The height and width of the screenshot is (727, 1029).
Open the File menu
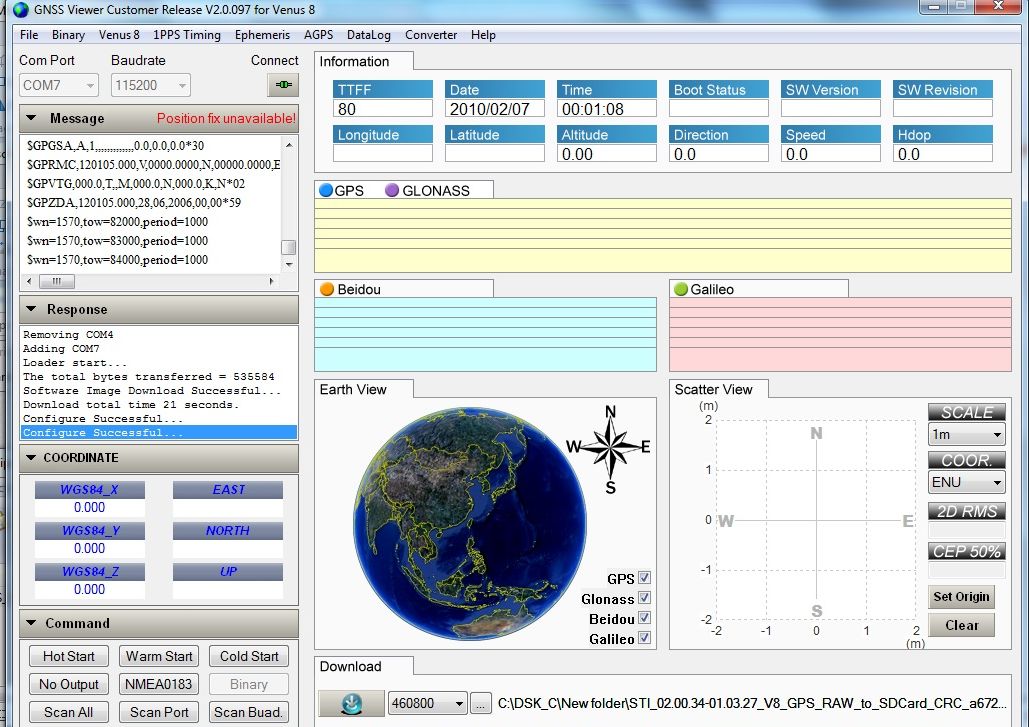click(x=29, y=35)
